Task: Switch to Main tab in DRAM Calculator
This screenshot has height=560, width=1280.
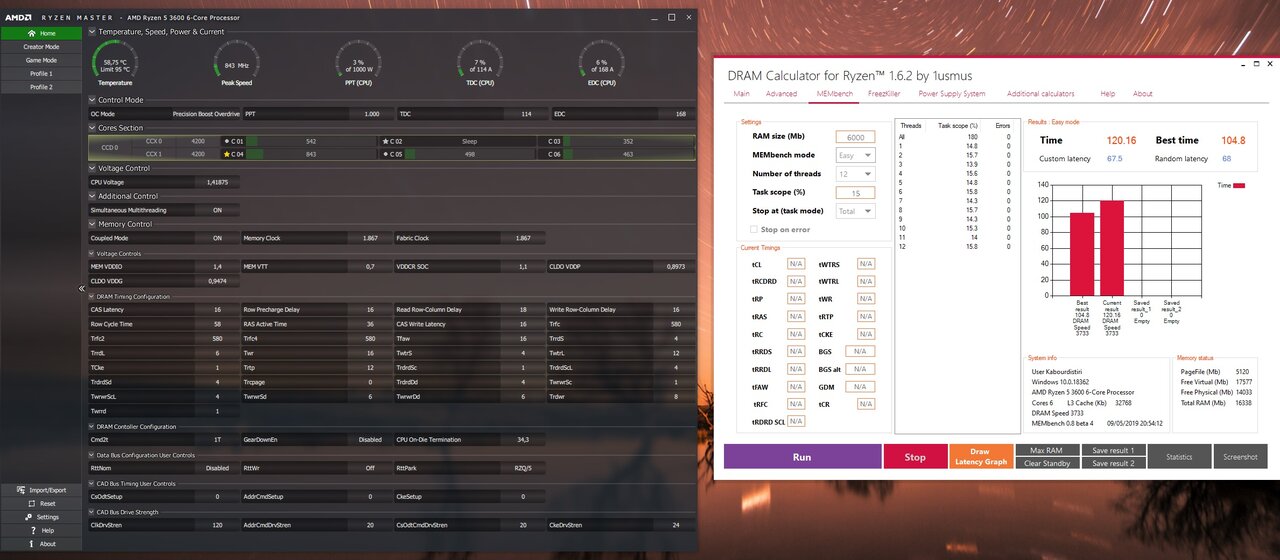Action: [x=741, y=94]
